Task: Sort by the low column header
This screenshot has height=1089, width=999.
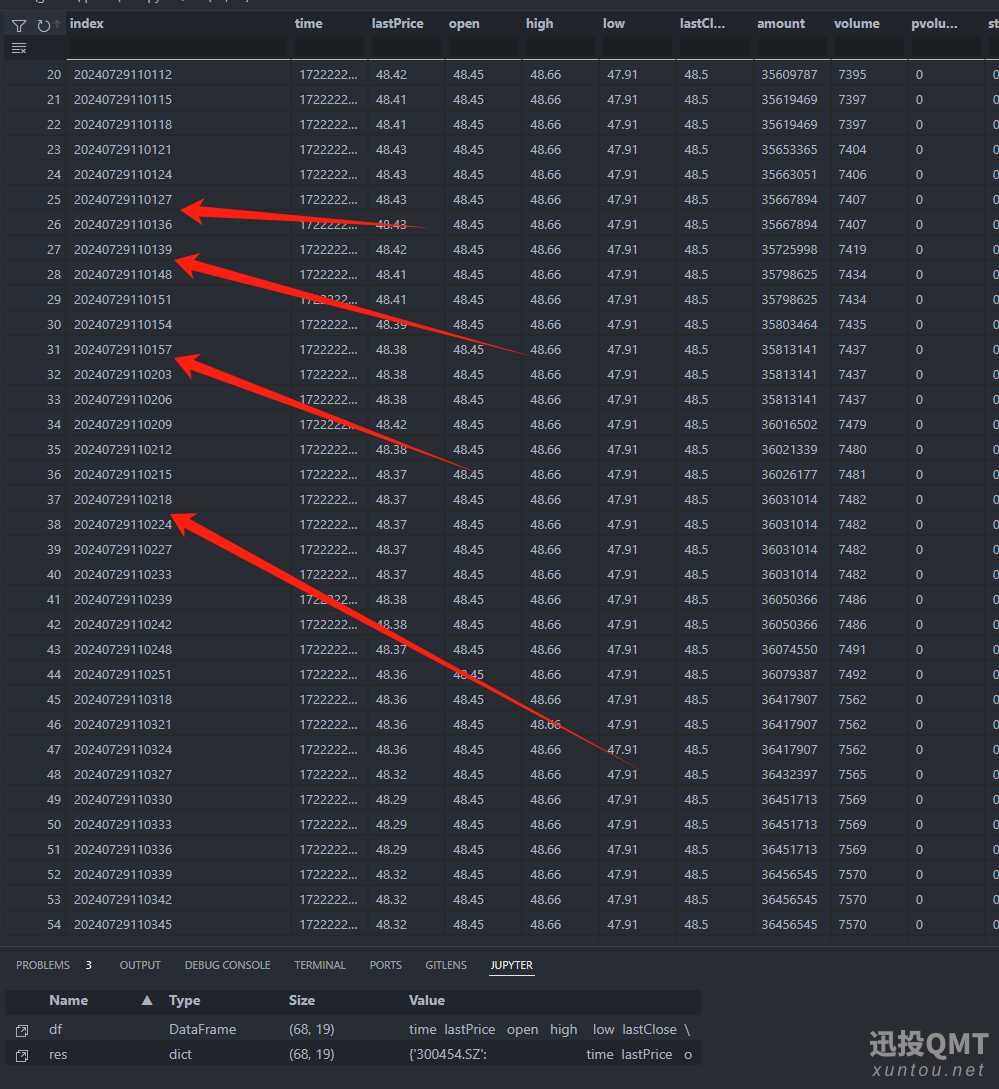Action: click(x=613, y=24)
